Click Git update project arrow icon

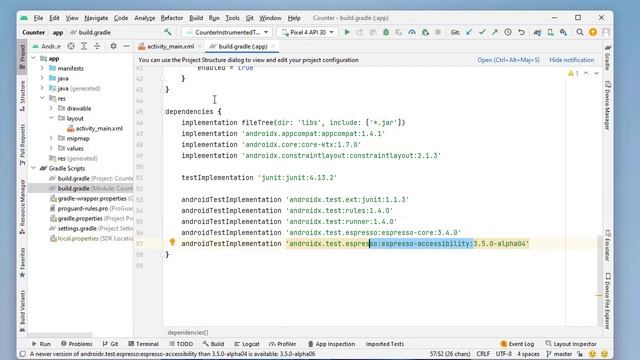(x=469, y=32)
